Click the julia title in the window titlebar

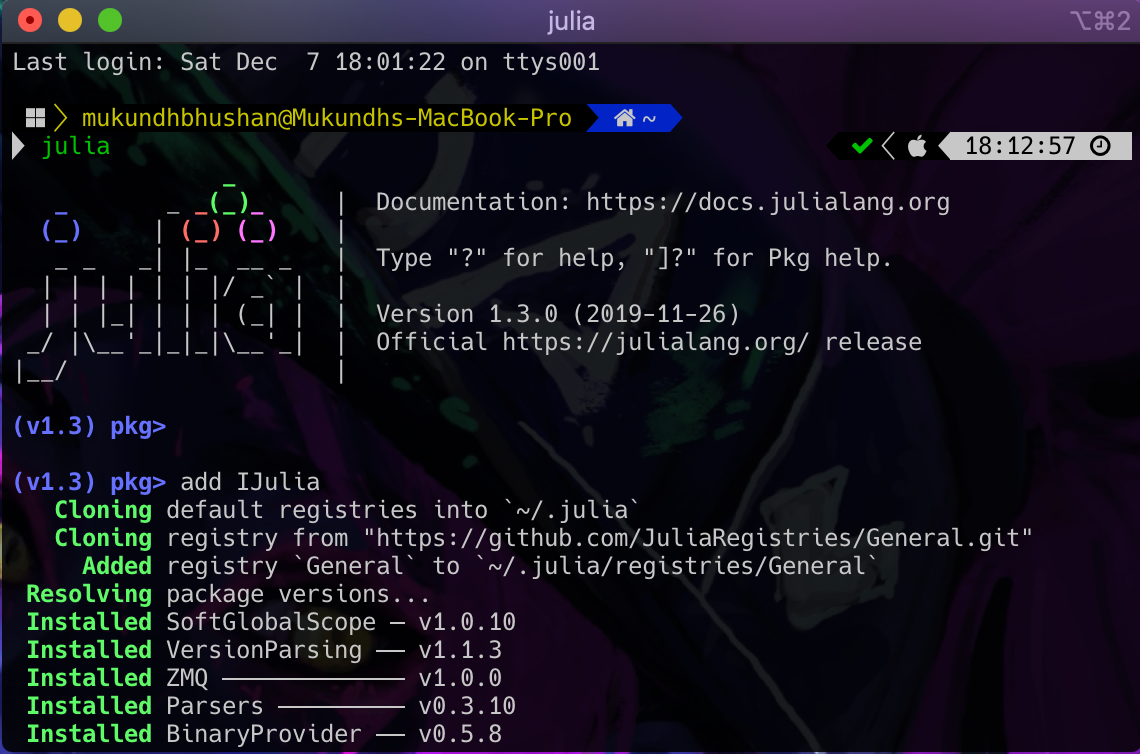pos(570,20)
